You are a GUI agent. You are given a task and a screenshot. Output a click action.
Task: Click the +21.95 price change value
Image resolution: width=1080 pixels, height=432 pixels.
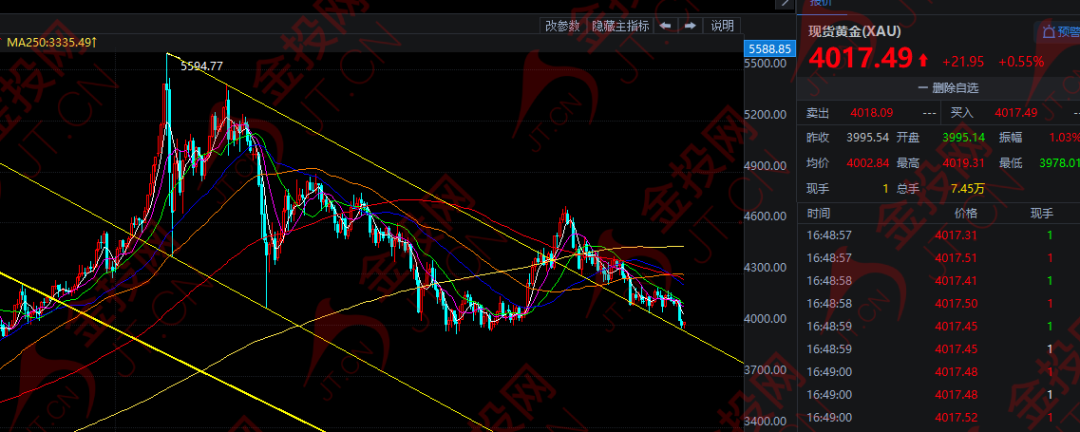pyautogui.click(x=963, y=61)
